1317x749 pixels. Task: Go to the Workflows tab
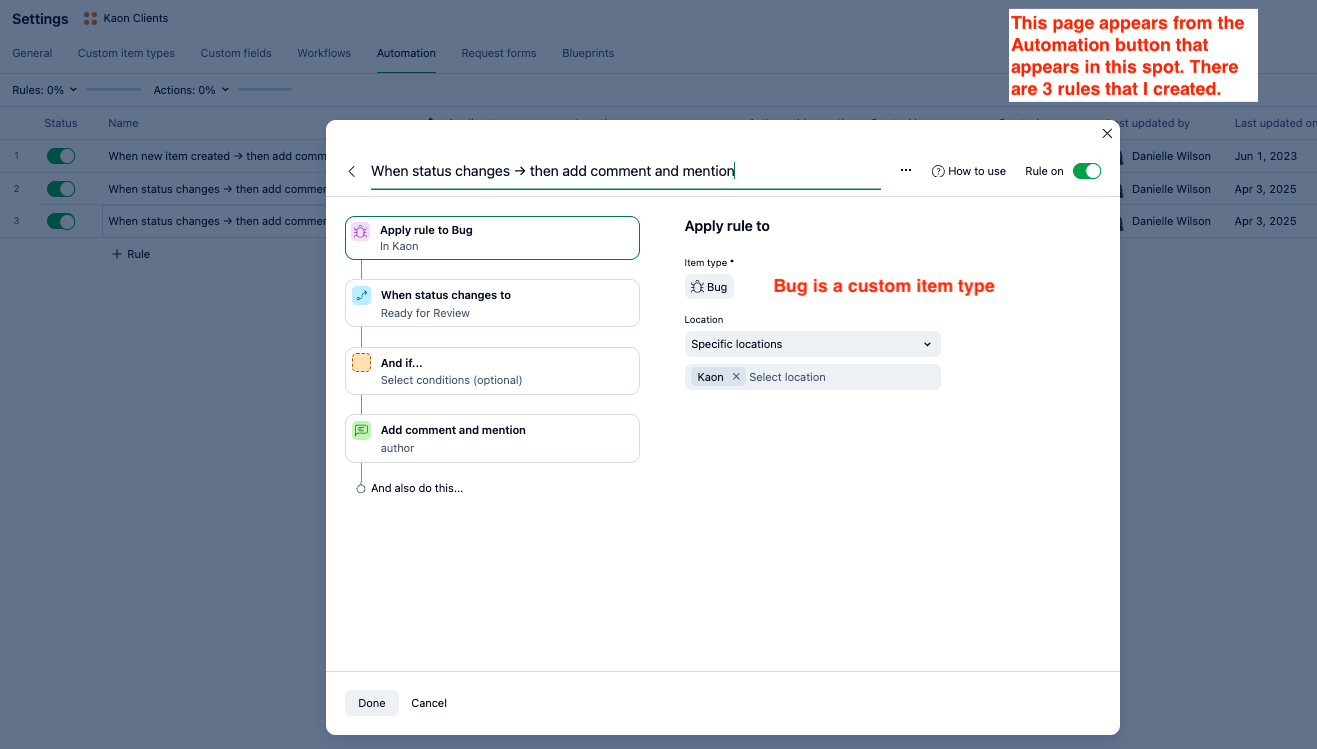(324, 53)
